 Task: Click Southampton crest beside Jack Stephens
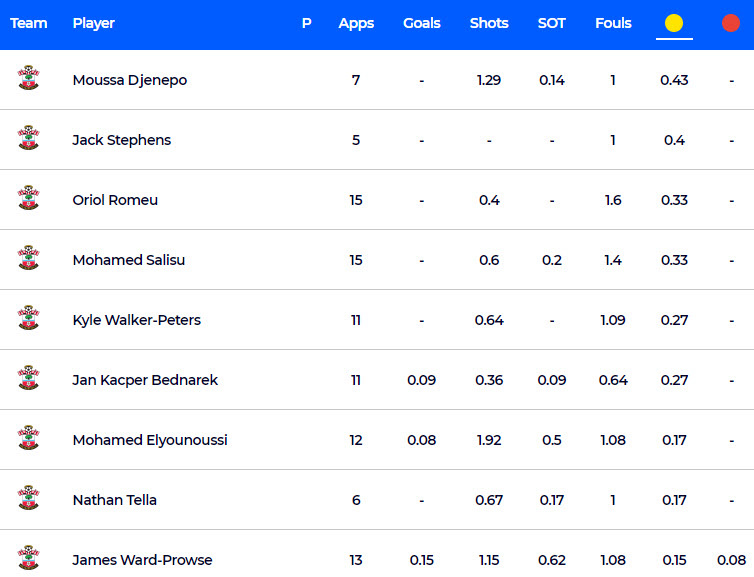(x=28, y=139)
